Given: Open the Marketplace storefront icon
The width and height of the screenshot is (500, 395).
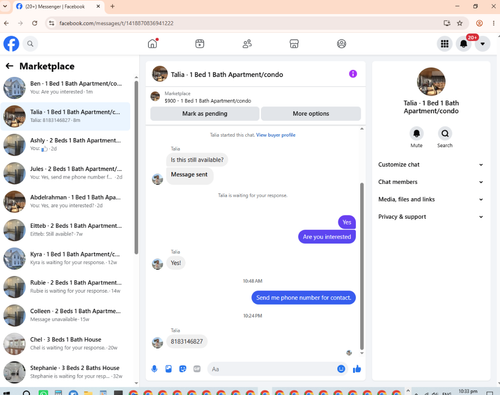Looking at the screenshot, I should point(294,44).
